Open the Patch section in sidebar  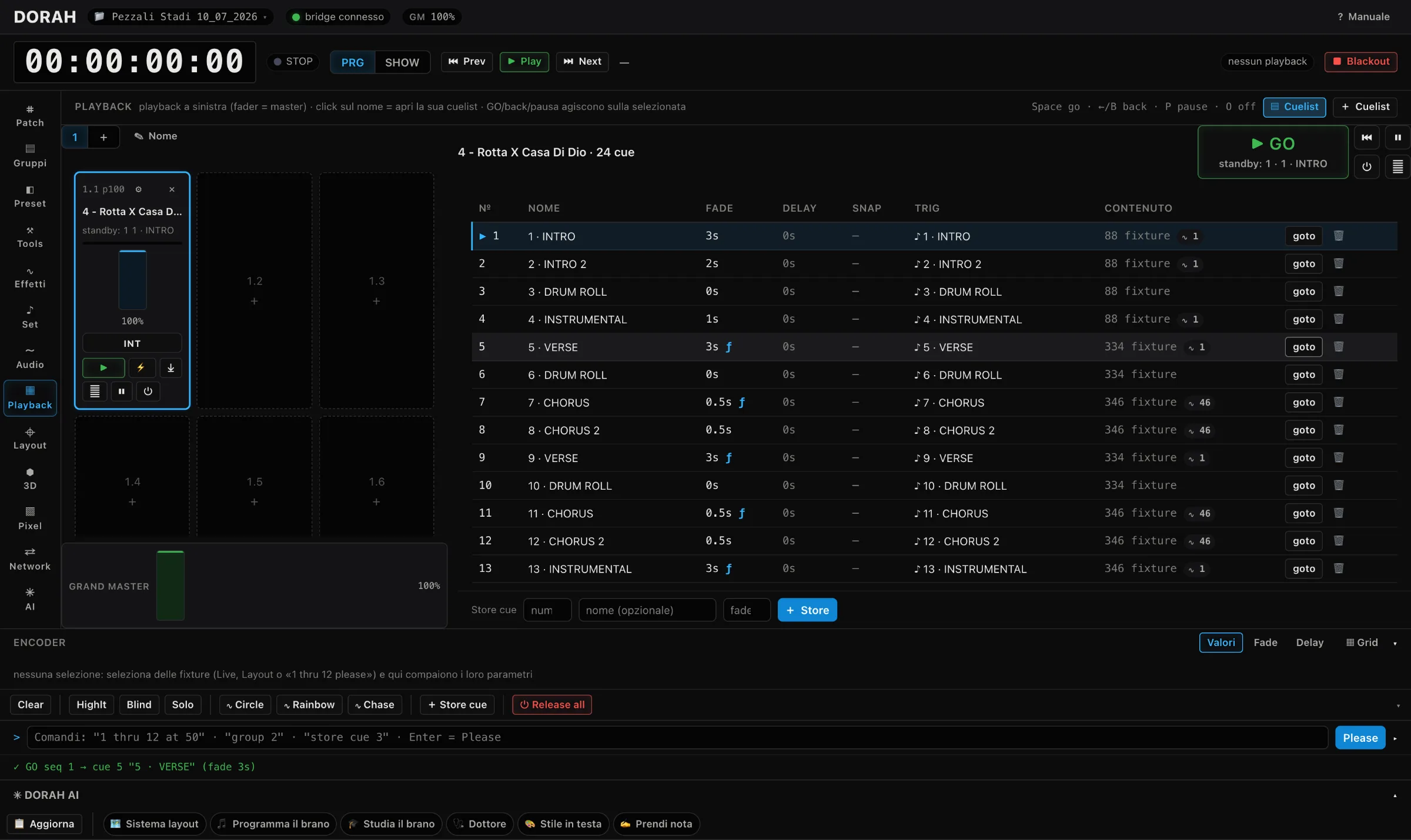point(30,116)
